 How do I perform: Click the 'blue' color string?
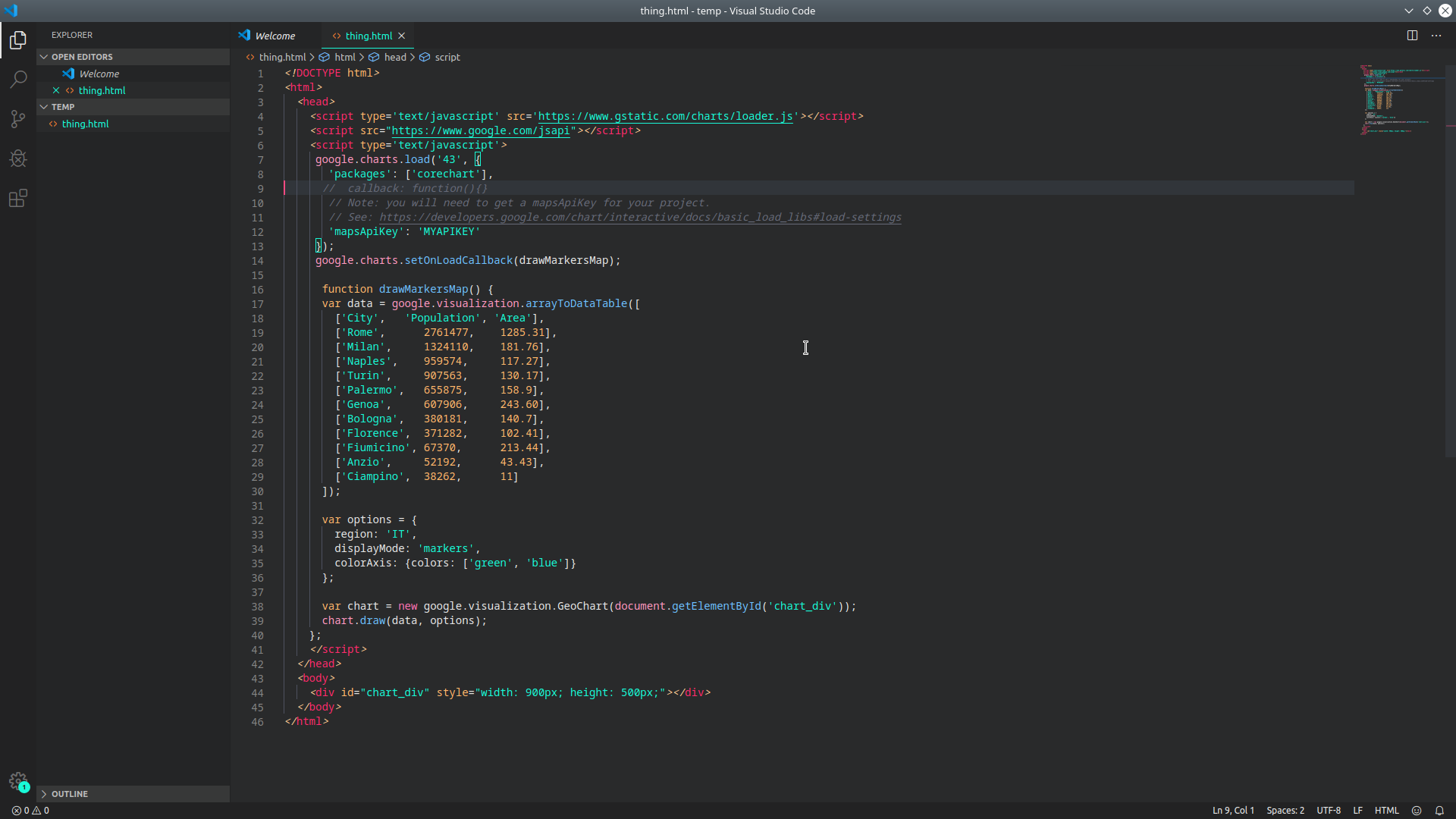point(544,563)
